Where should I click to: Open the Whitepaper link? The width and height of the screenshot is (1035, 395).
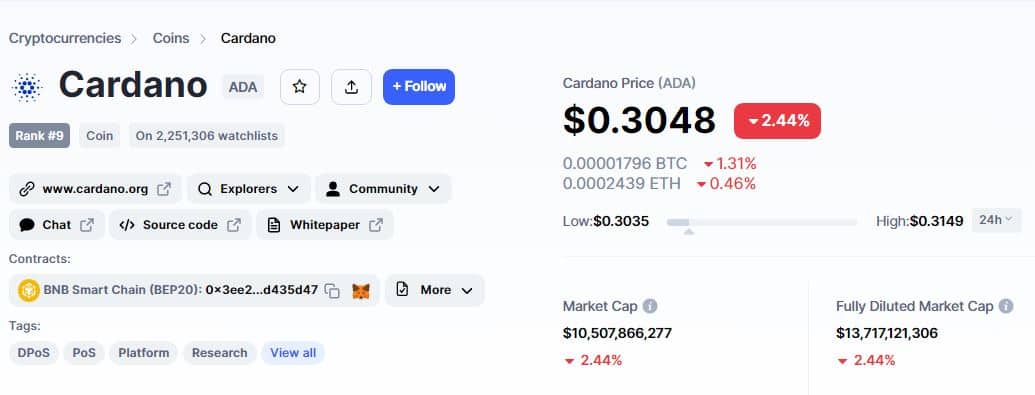(325, 225)
